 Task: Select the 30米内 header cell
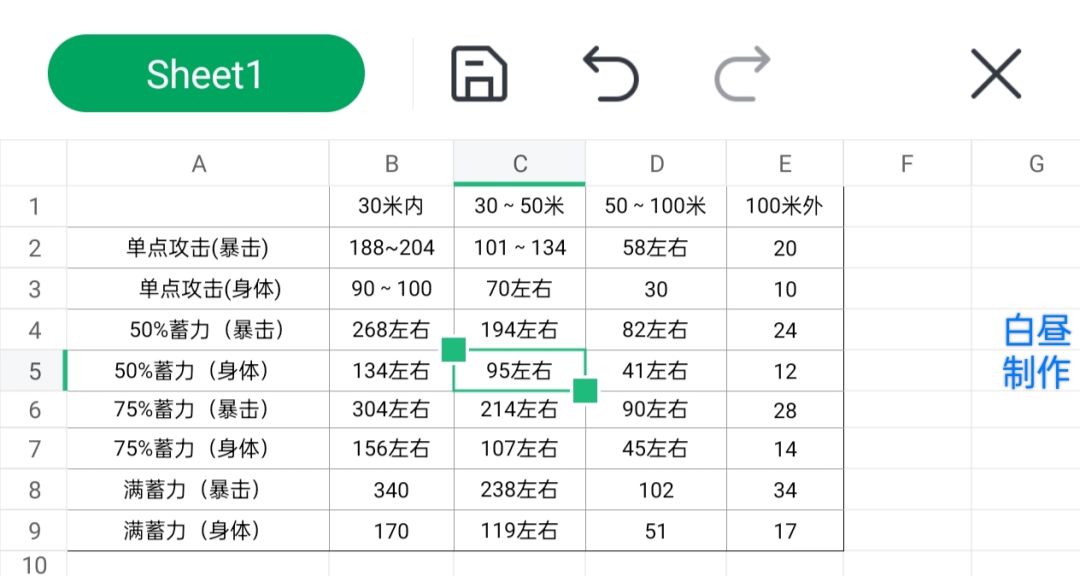click(391, 207)
